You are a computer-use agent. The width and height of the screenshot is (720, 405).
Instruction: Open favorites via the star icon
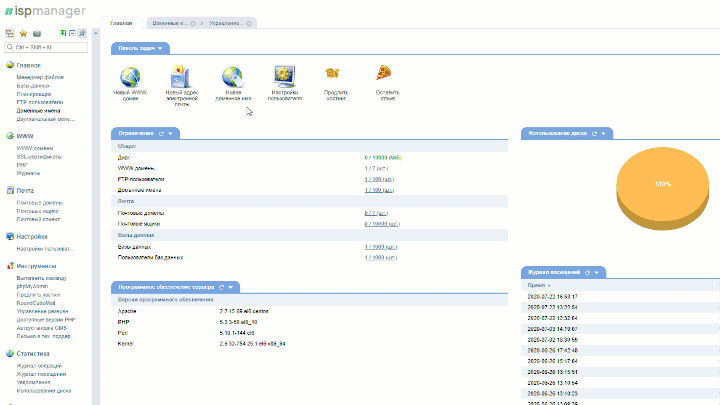(23, 33)
